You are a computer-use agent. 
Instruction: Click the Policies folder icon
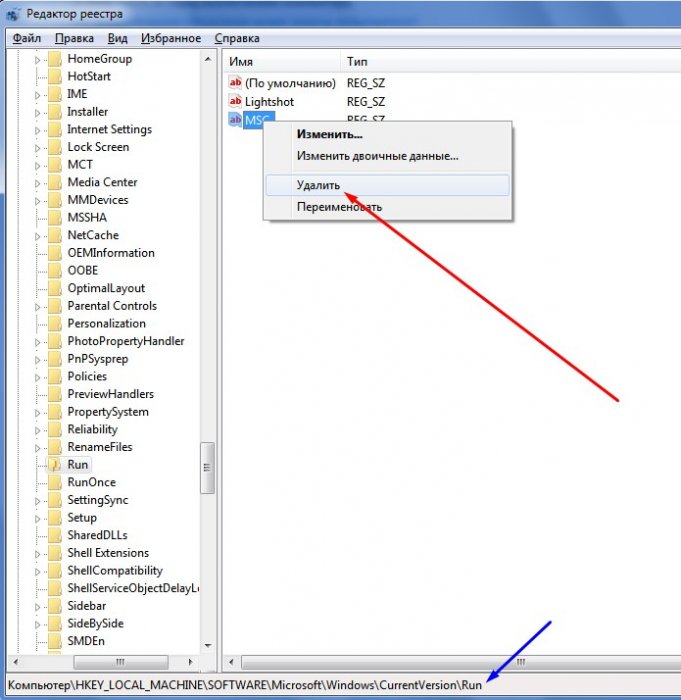pos(55,377)
